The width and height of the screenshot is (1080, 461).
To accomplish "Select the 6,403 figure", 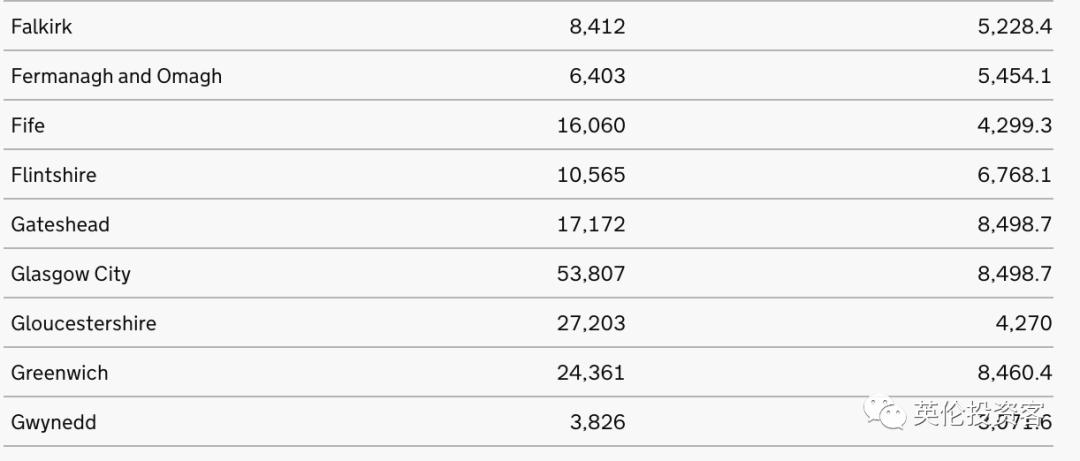I will pyautogui.click(x=597, y=76).
